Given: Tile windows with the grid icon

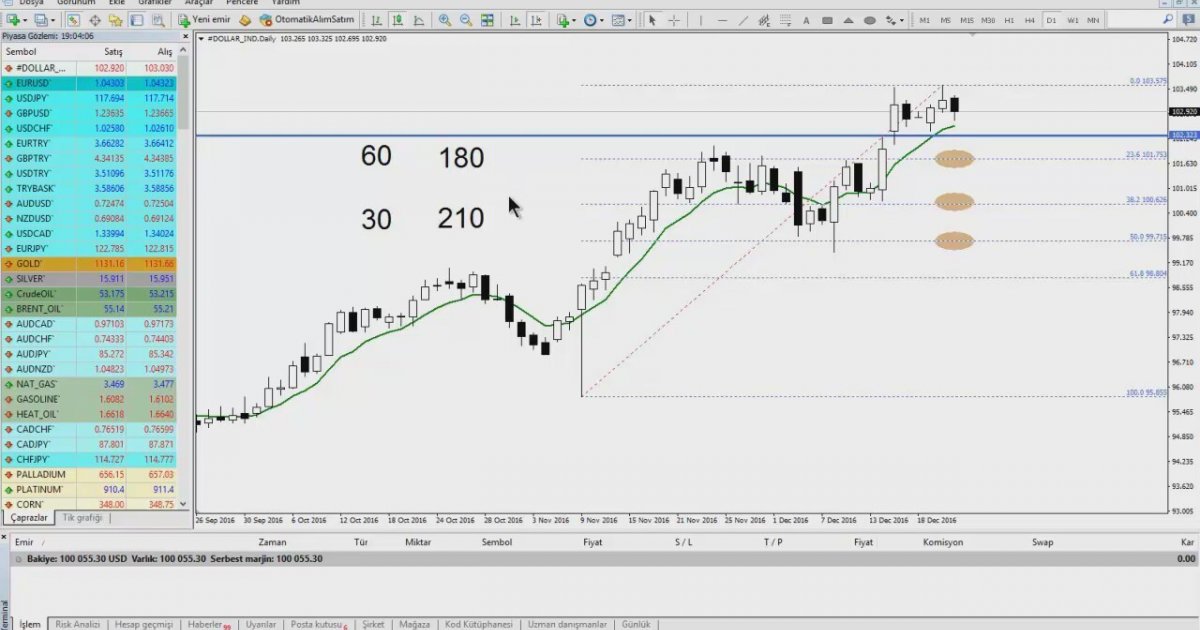Looking at the screenshot, I should click(x=487, y=20).
